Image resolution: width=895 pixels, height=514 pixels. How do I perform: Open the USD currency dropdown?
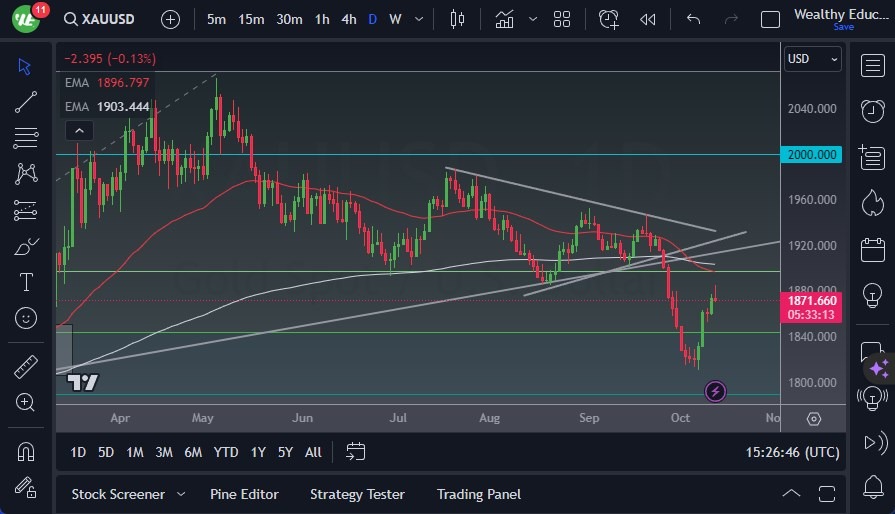point(812,59)
